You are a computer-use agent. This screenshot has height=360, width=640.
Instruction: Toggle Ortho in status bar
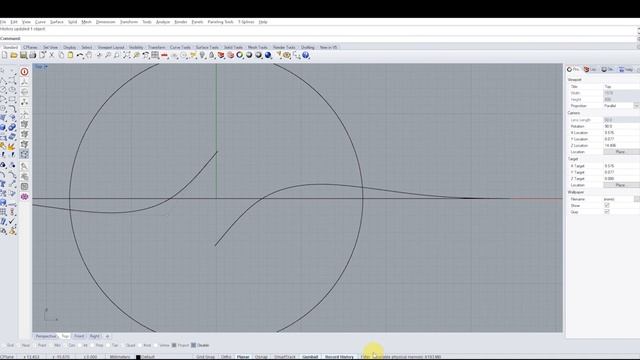pyautogui.click(x=226, y=357)
